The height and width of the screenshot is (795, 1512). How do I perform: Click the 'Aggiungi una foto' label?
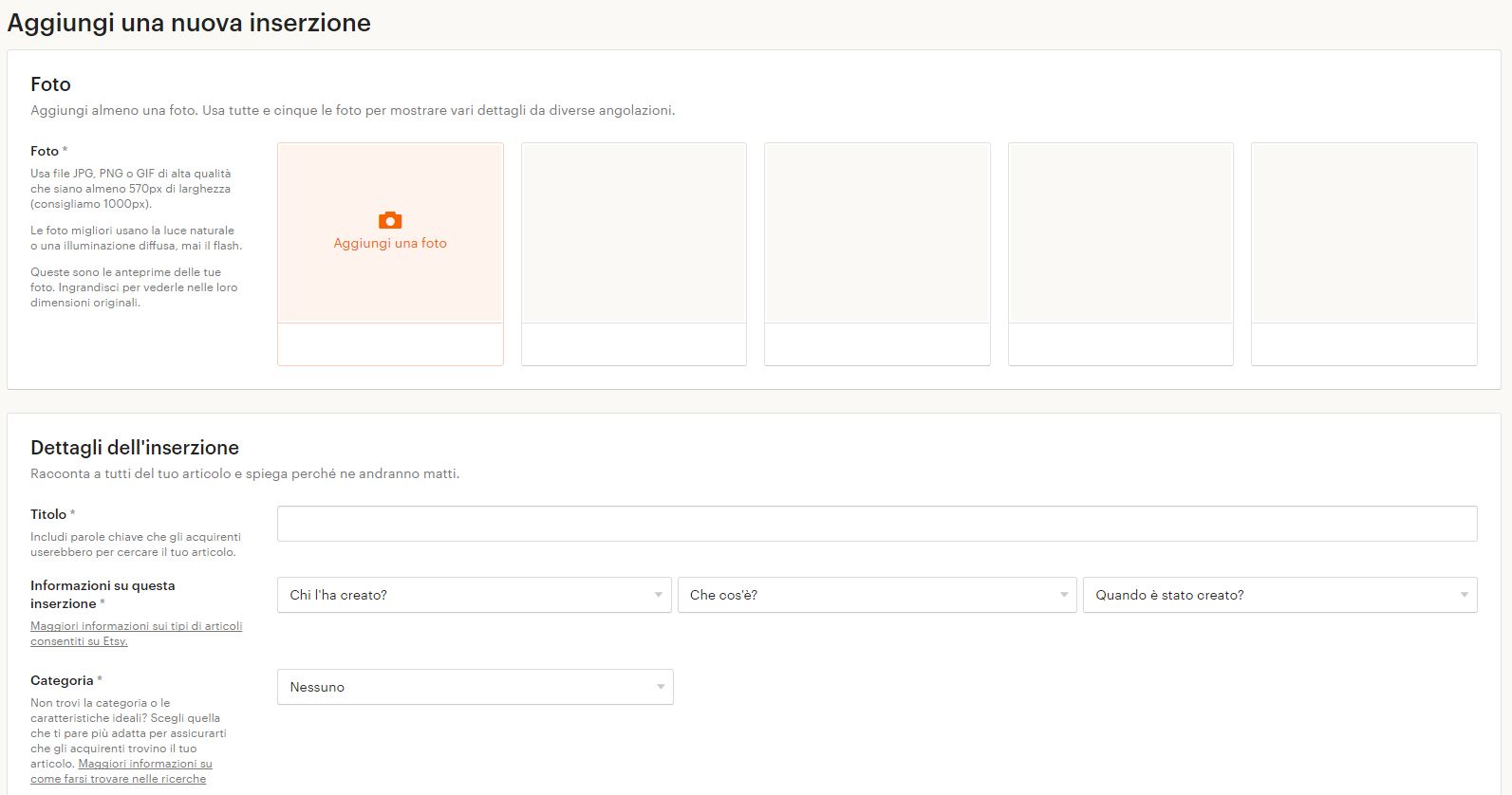390,244
